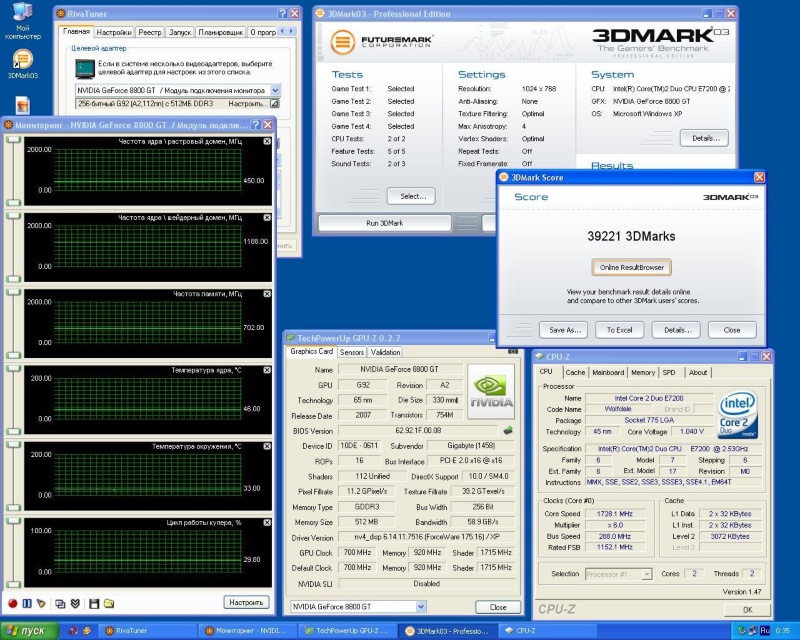Open the 3DMark03 desktop shortcut
Screen dimensions: 800x640
[22, 64]
